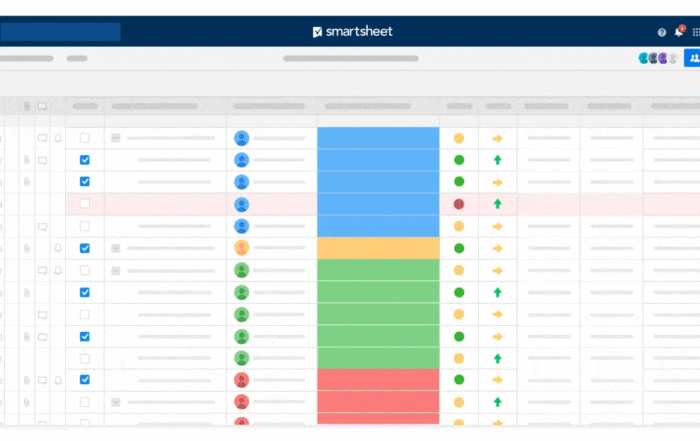Click the help question mark icon

click(662, 32)
